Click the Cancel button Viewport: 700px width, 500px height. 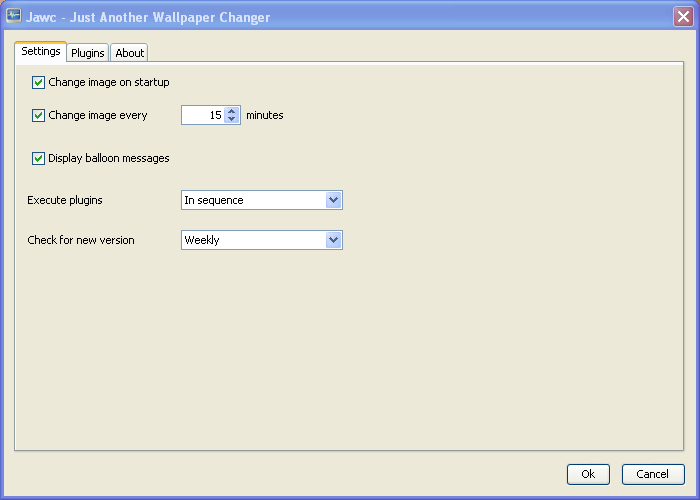653,474
